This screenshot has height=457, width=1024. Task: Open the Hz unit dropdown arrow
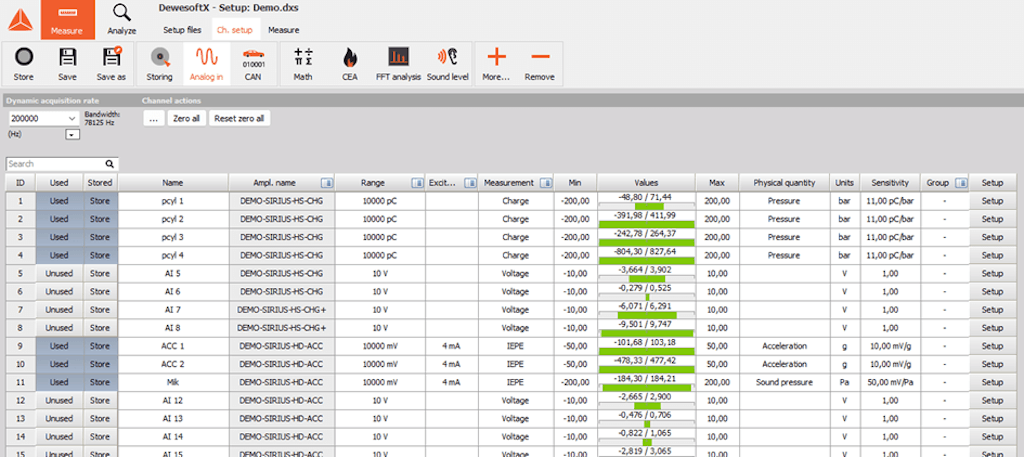coord(72,134)
